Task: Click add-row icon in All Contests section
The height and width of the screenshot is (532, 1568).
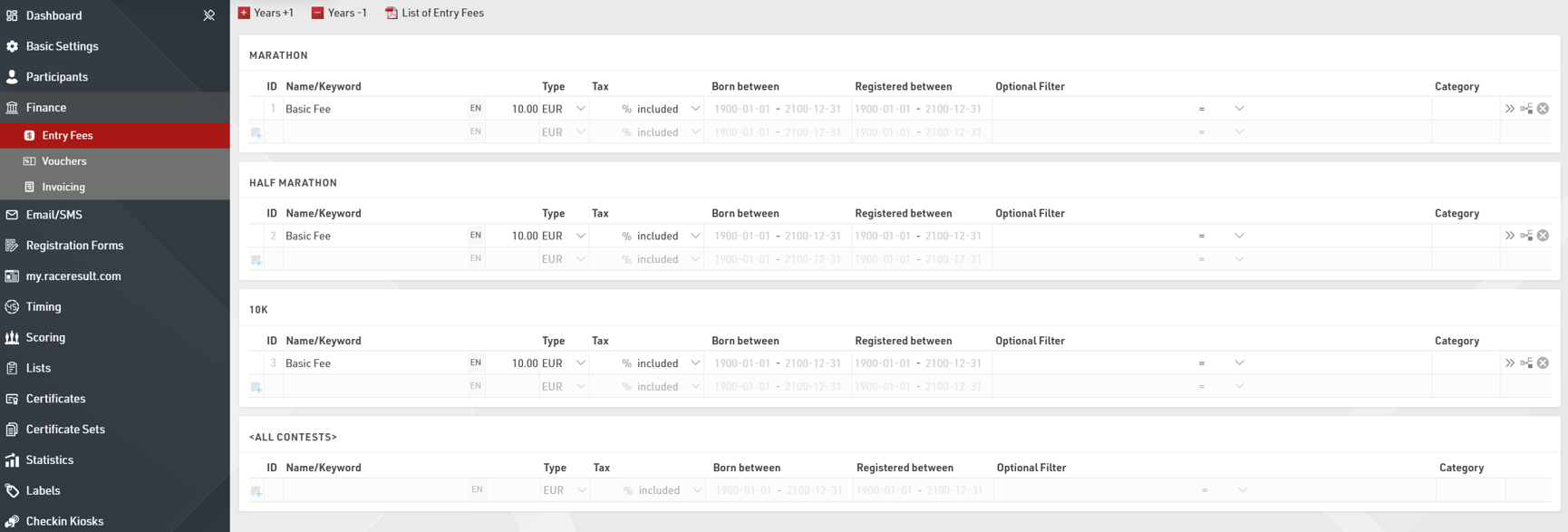Action: pos(256,491)
